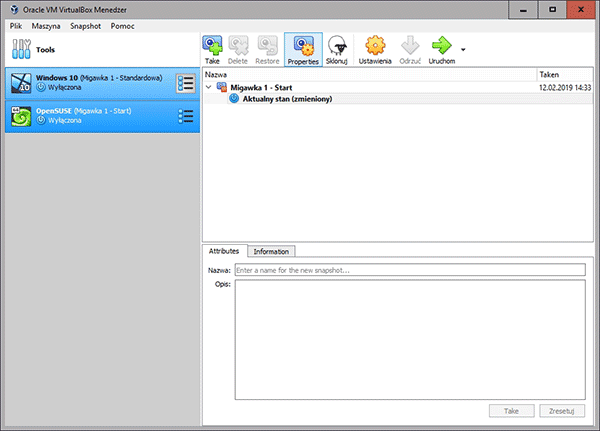Select the OpenSUSE virtual machine
The height and width of the screenshot is (431, 600).
(102, 116)
